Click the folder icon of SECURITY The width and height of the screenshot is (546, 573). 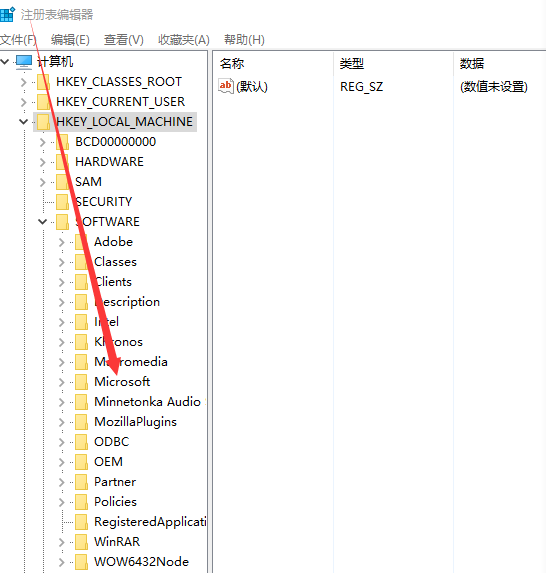click(62, 202)
